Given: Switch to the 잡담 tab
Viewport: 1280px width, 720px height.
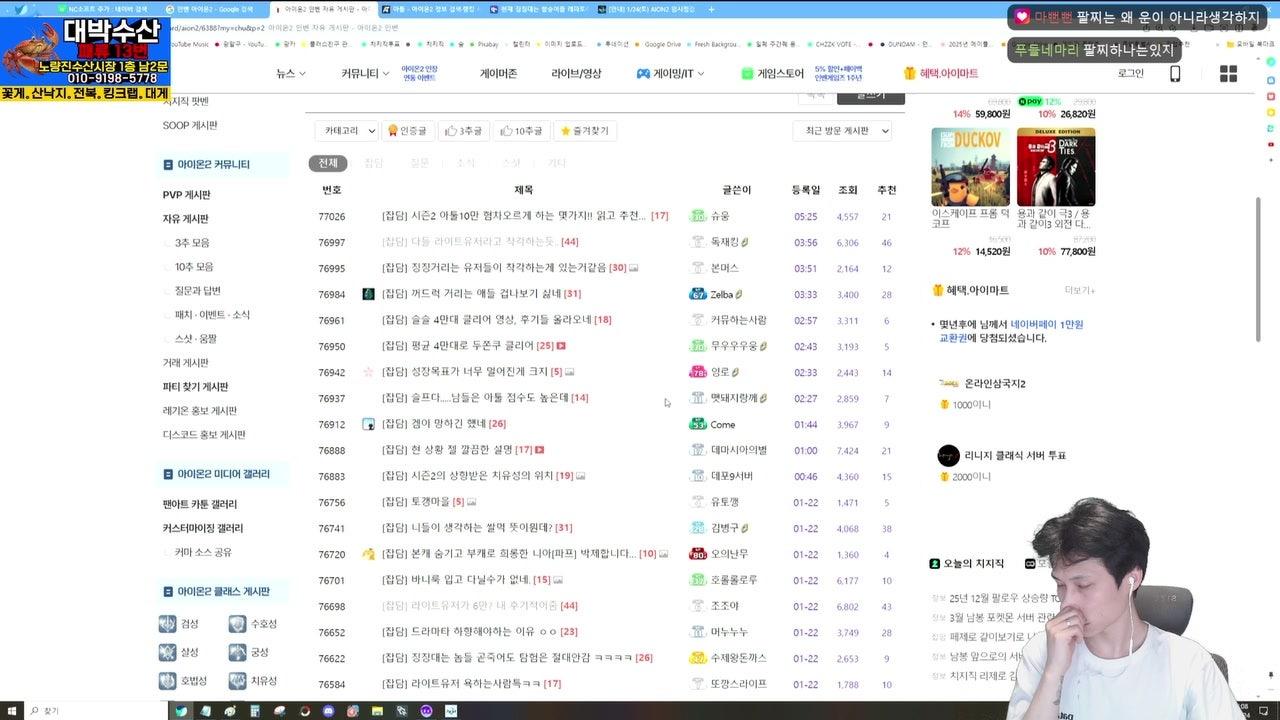Looking at the screenshot, I should tap(372, 162).
